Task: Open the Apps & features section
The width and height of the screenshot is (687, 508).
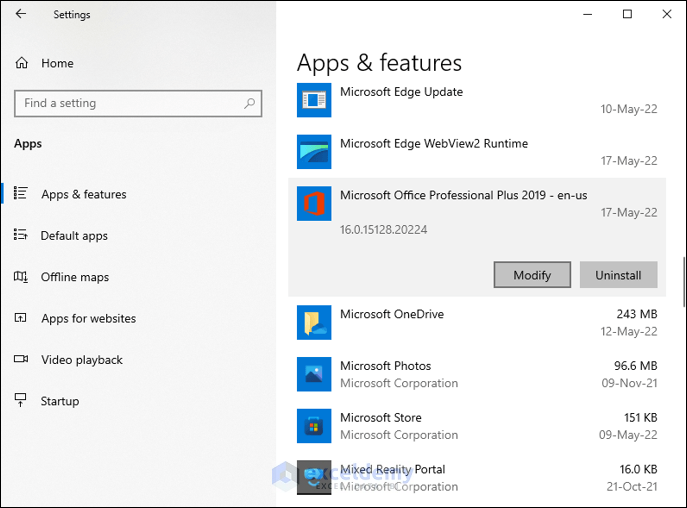Action: (83, 194)
